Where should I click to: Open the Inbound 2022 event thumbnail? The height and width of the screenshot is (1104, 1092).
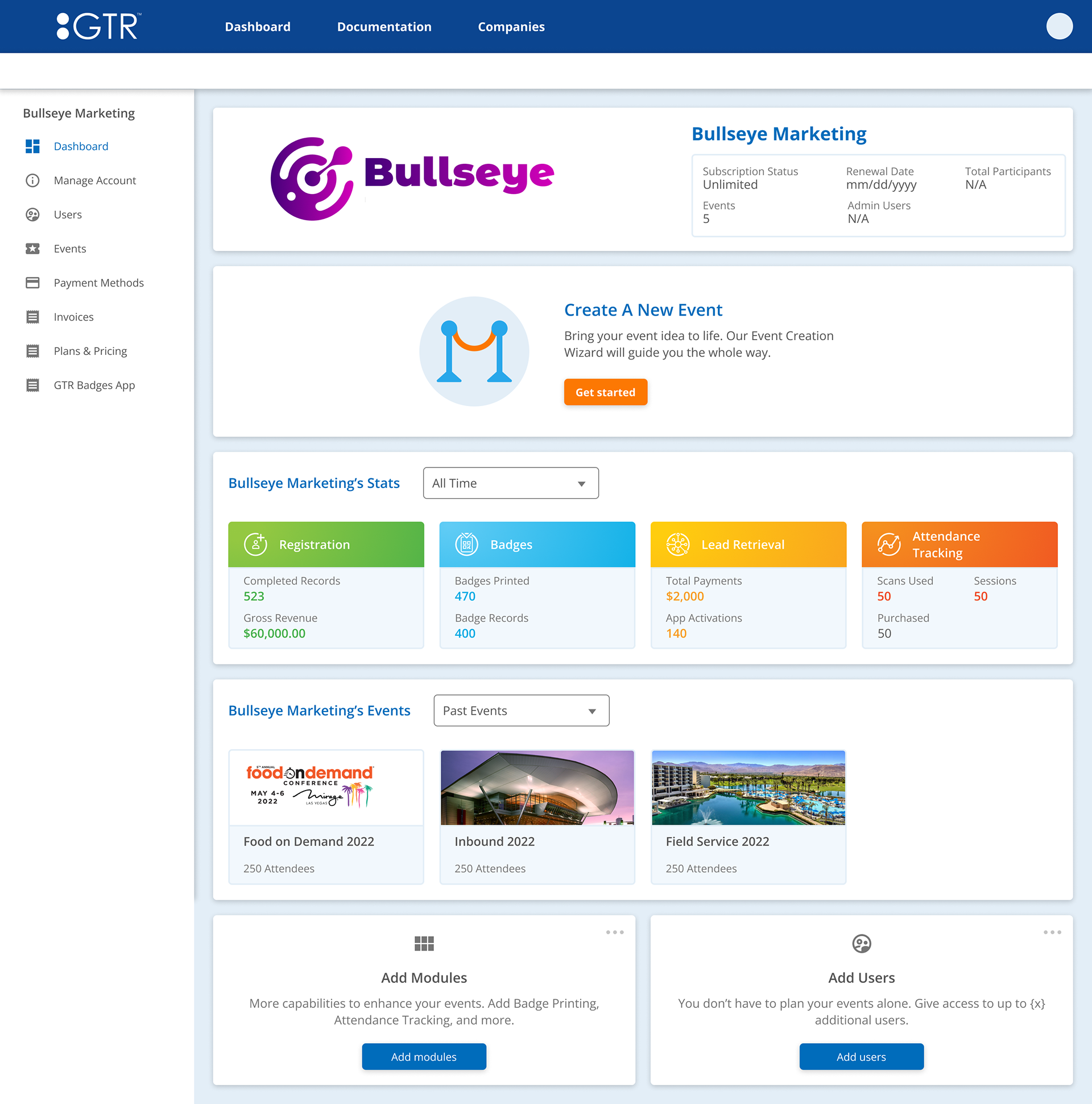pyautogui.click(x=537, y=787)
